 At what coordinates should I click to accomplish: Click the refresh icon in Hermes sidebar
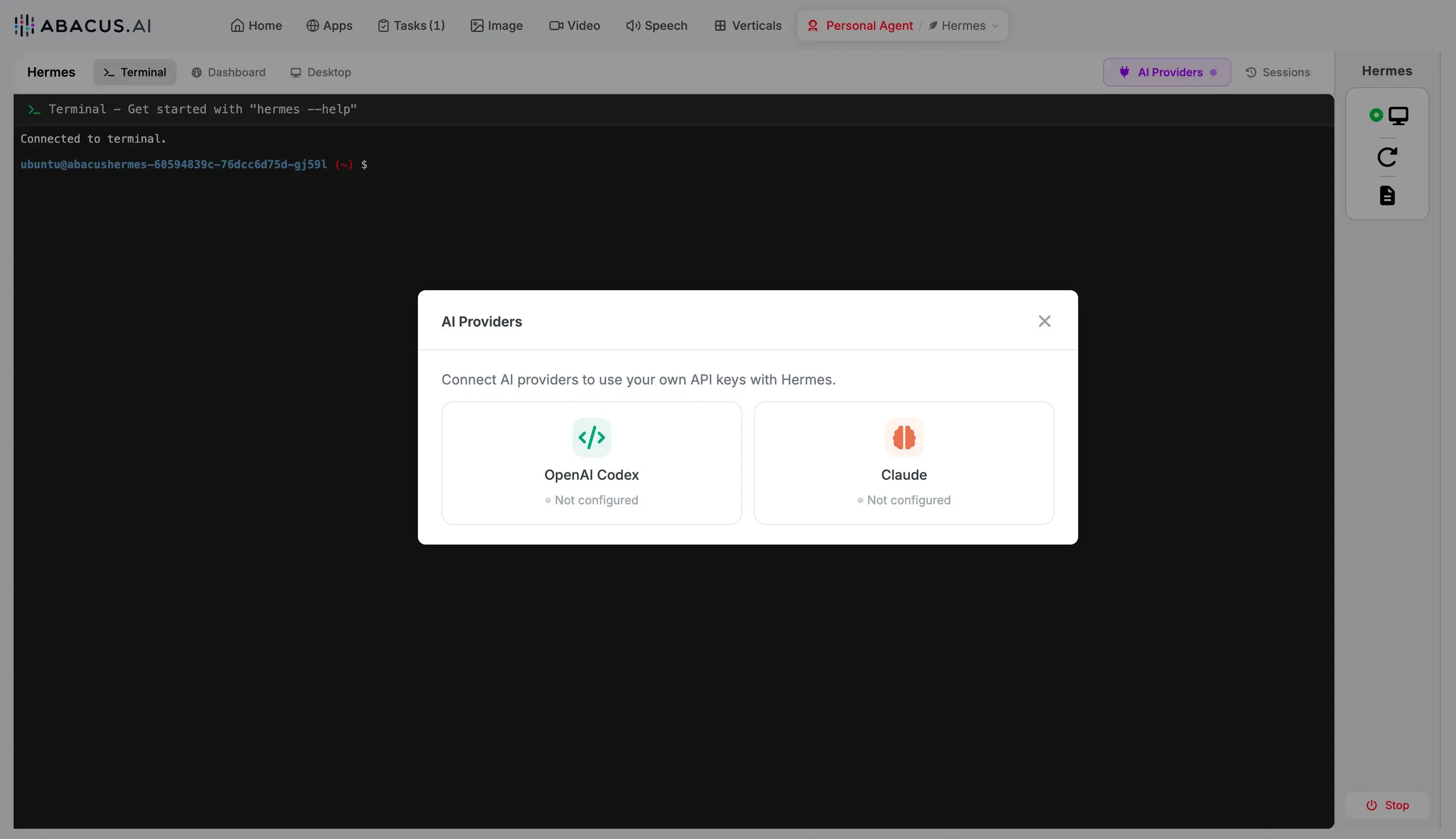tap(1387, 157)
